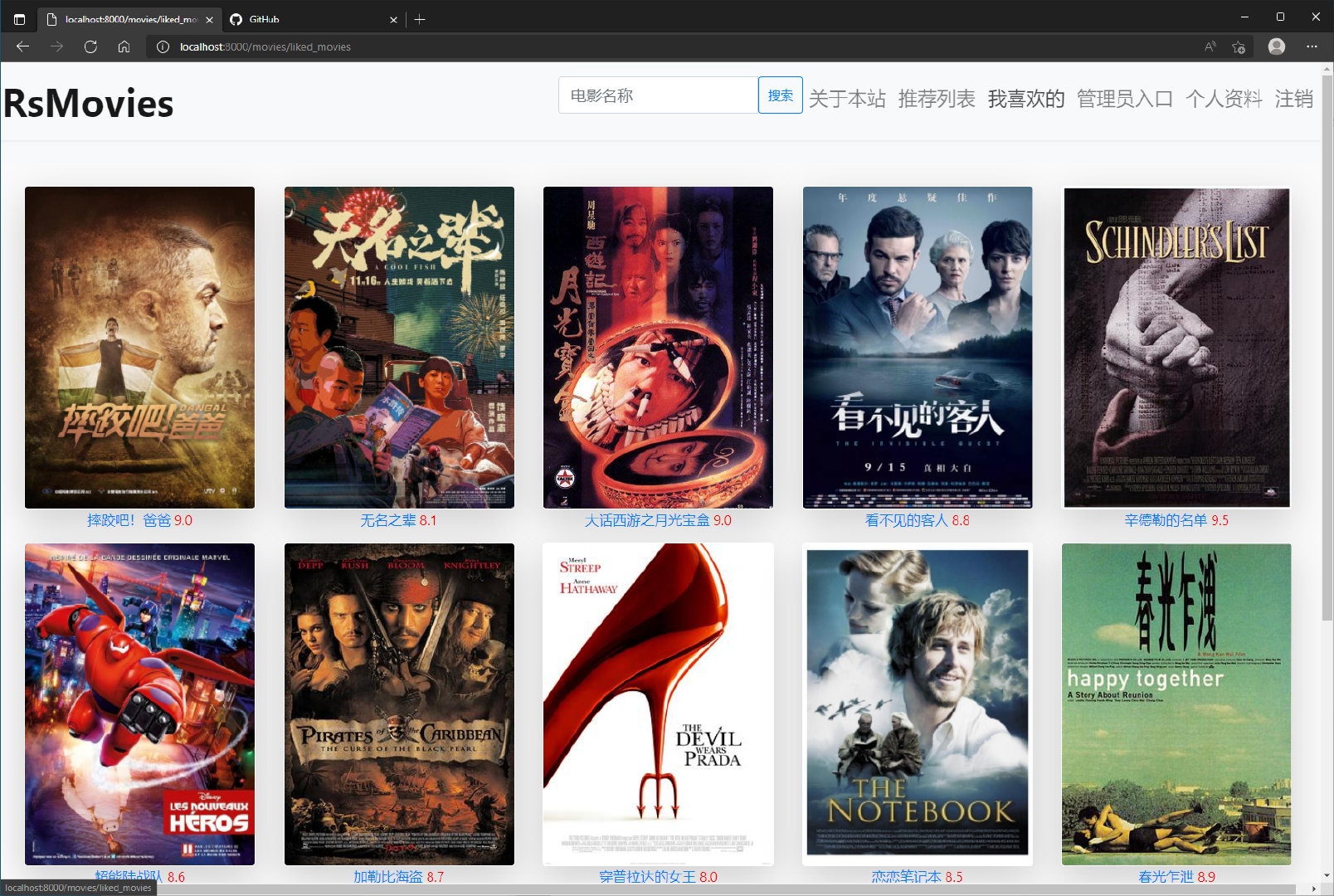Image resolution: width=1334 pixels, height=896 pixels.
Task: Click the 加勒比海盗 8.7 title link
Action: pos(399,876)
